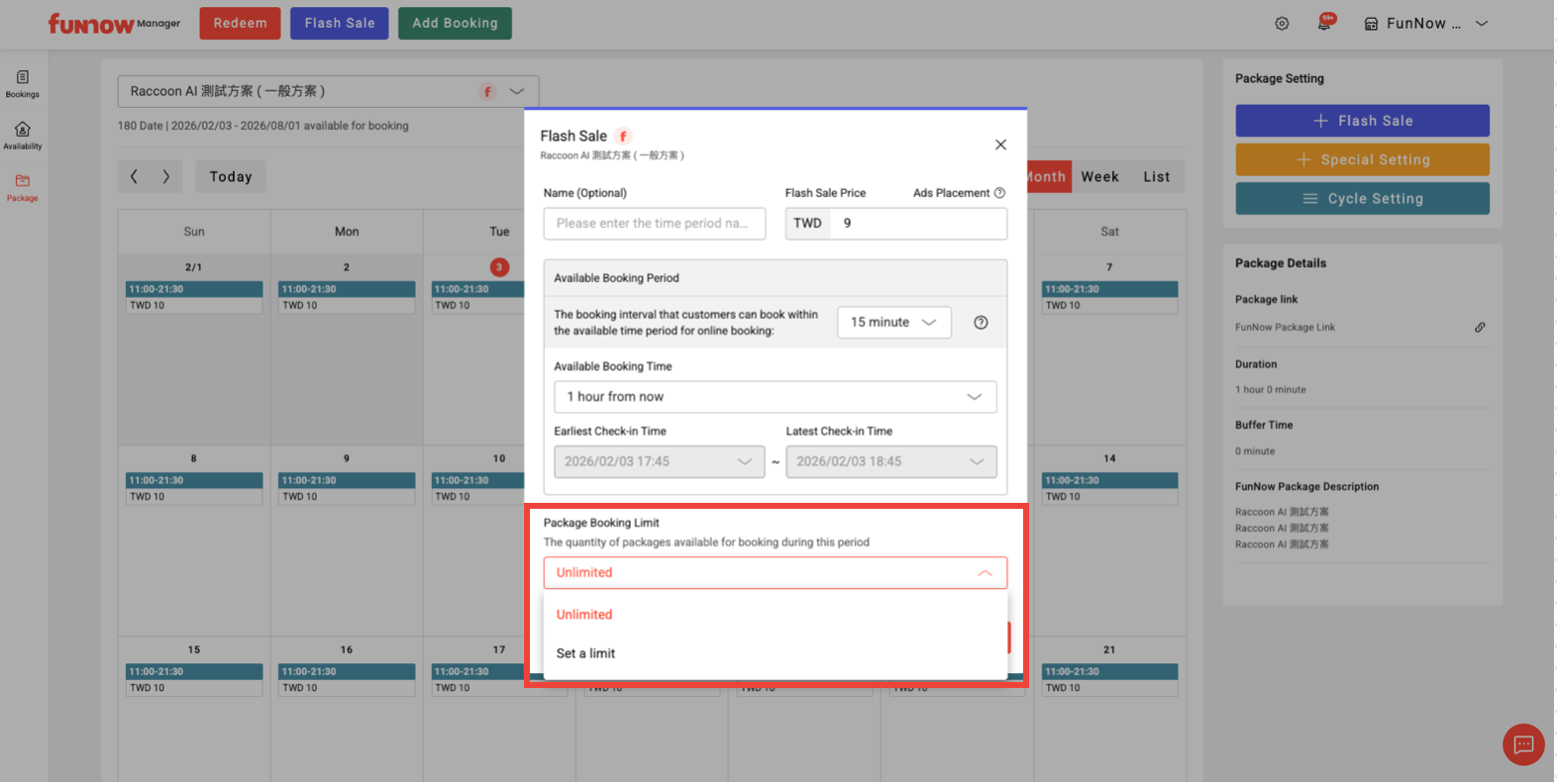
Task: Open the Availability sidebar icon
Action: click(x=22, y=135)
